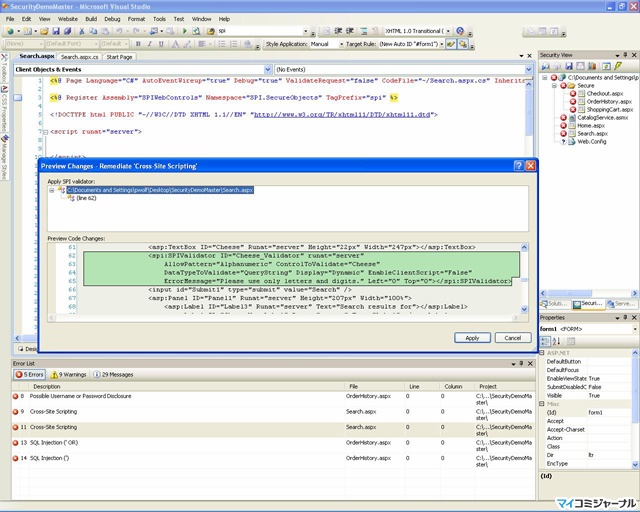Click the Cancel button in dialog
Screen dimensions: 640x512
[513, 338]
